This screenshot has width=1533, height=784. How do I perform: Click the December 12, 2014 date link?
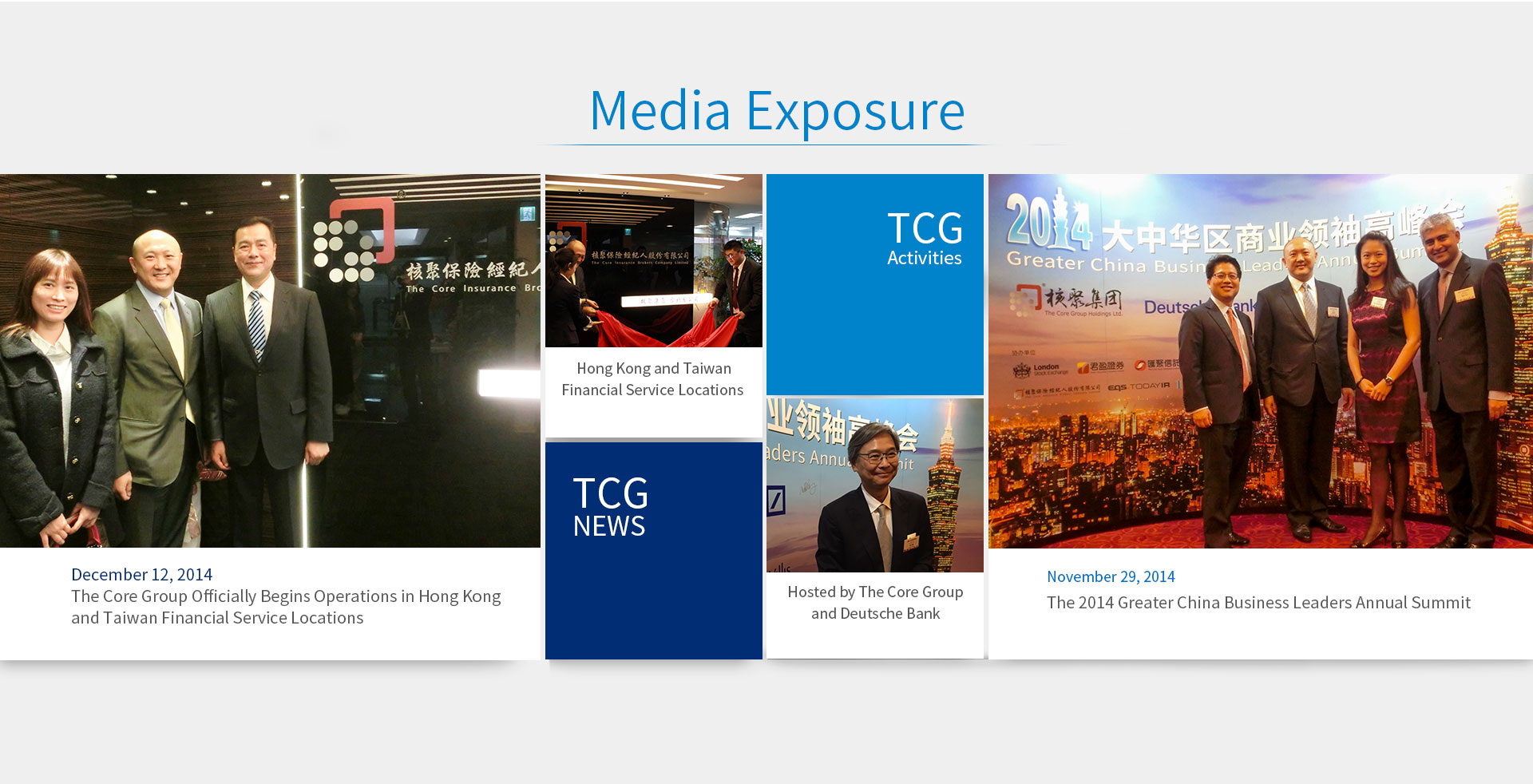141,575
